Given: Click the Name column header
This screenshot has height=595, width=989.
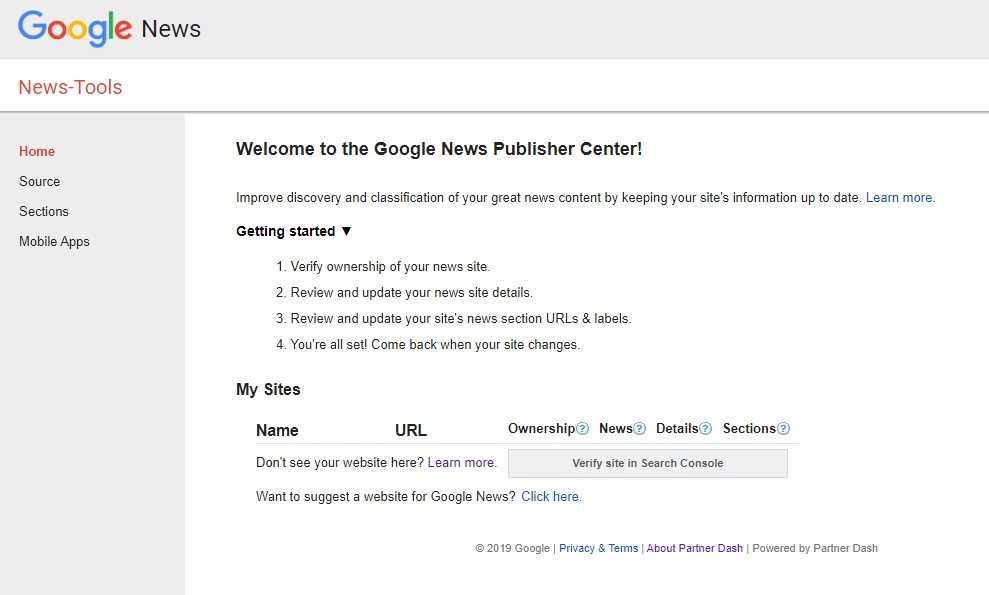Looking at the screenshot, I should point(277,431).
